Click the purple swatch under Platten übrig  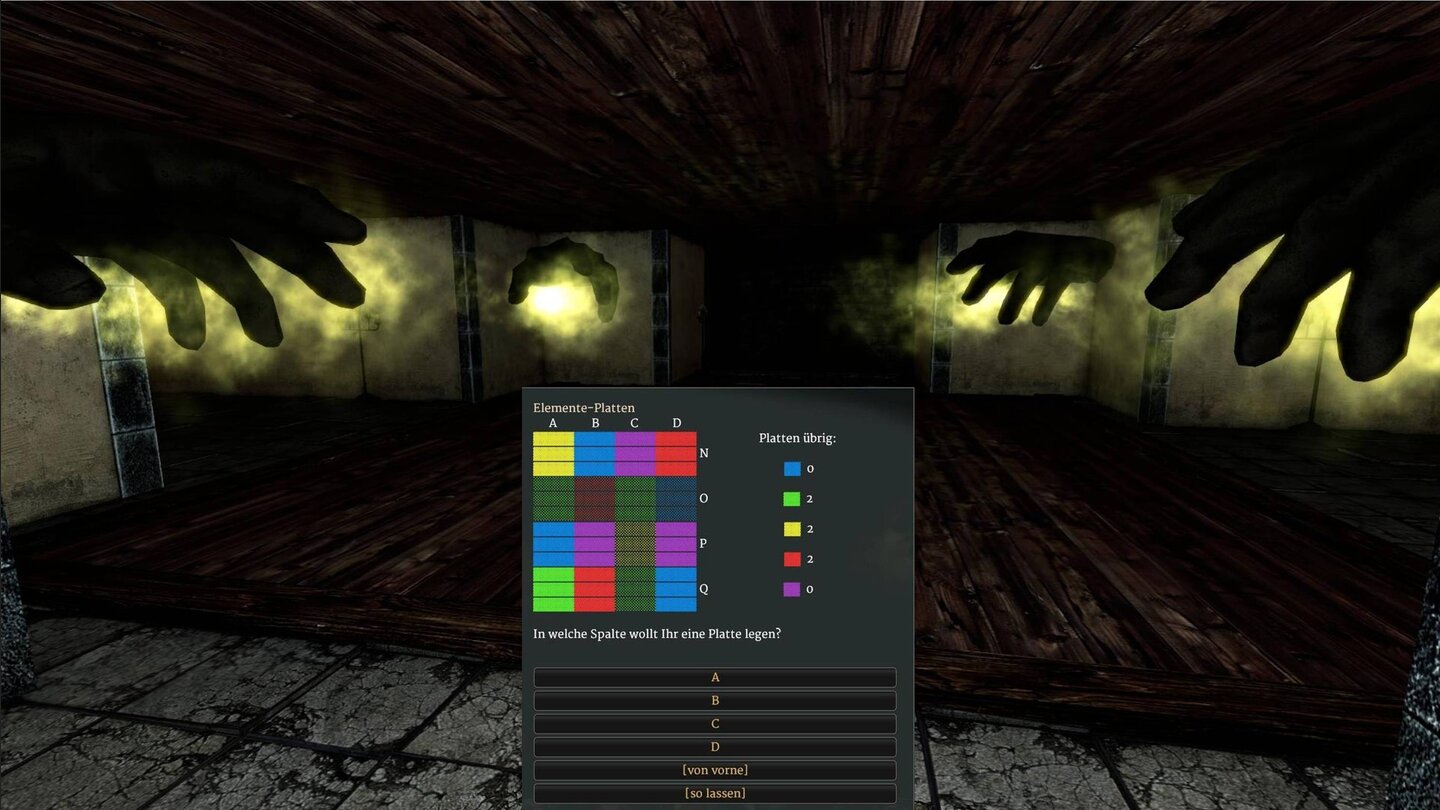tap(792, 589)
